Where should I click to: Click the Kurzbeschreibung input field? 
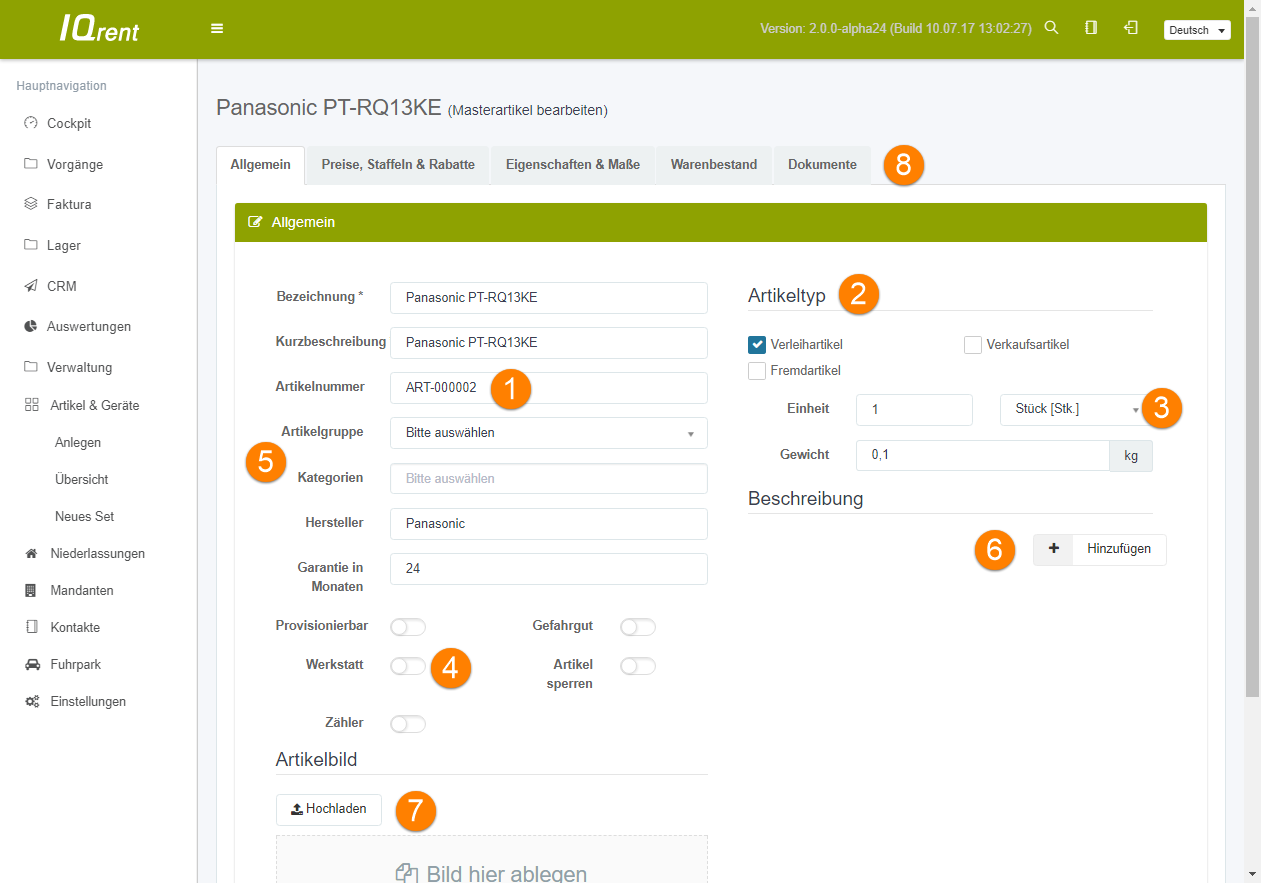click(x=549, y=342)
